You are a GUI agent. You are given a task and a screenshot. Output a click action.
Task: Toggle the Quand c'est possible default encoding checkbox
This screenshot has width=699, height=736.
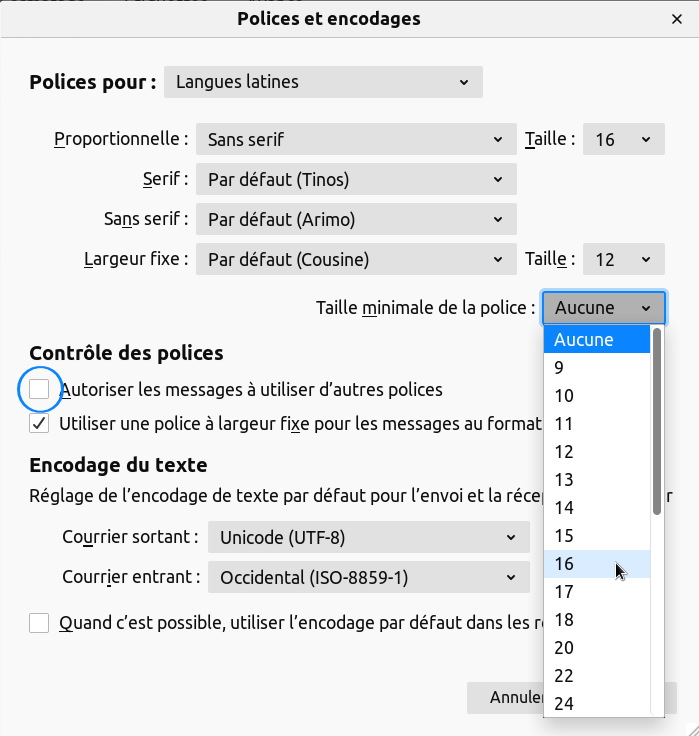click(39, 623)
